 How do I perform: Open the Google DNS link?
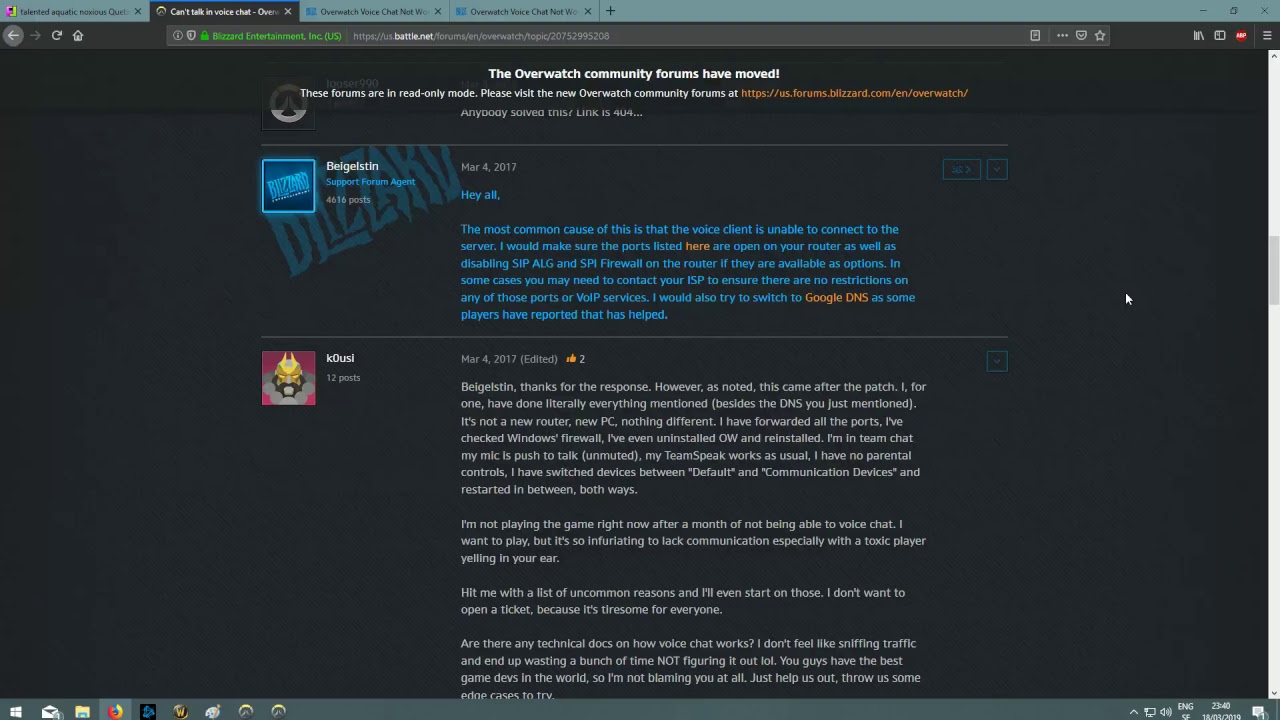pos(836,297)
